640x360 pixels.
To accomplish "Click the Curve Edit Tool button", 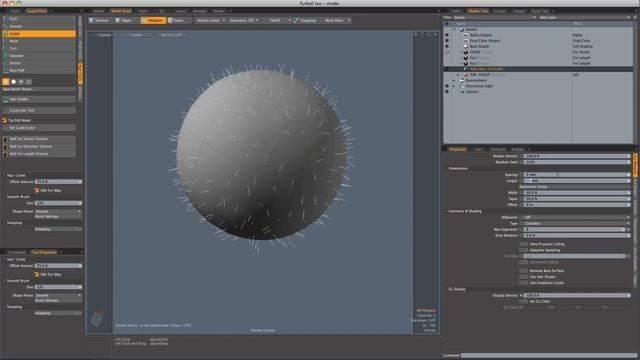I will click(x=39, y=110).
